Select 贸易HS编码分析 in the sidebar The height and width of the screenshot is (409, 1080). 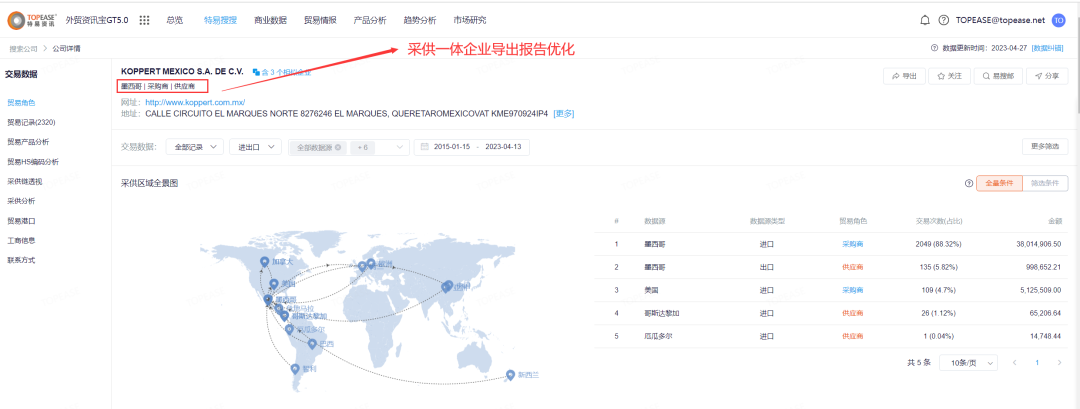[x=32, y=162]
